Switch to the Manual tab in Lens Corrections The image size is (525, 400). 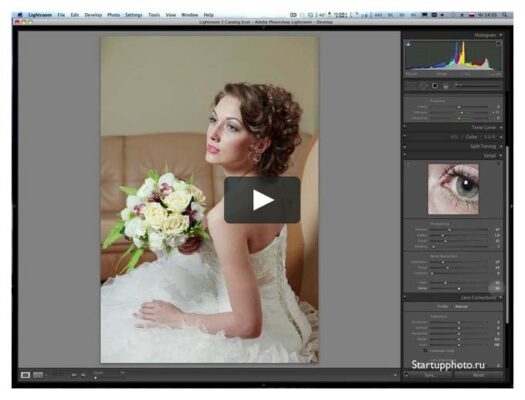(461, 307)
